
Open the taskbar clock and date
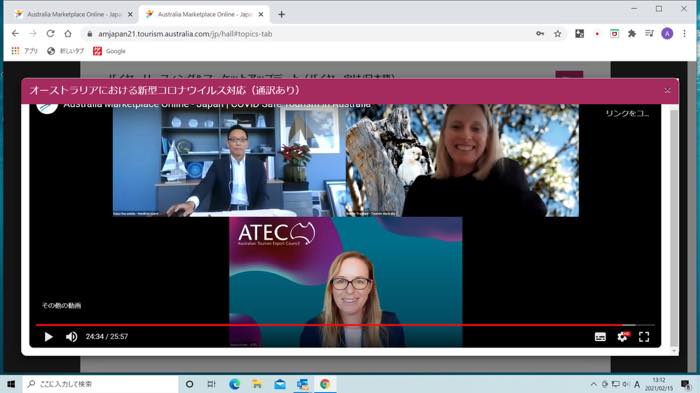click(x=659, y=384)
